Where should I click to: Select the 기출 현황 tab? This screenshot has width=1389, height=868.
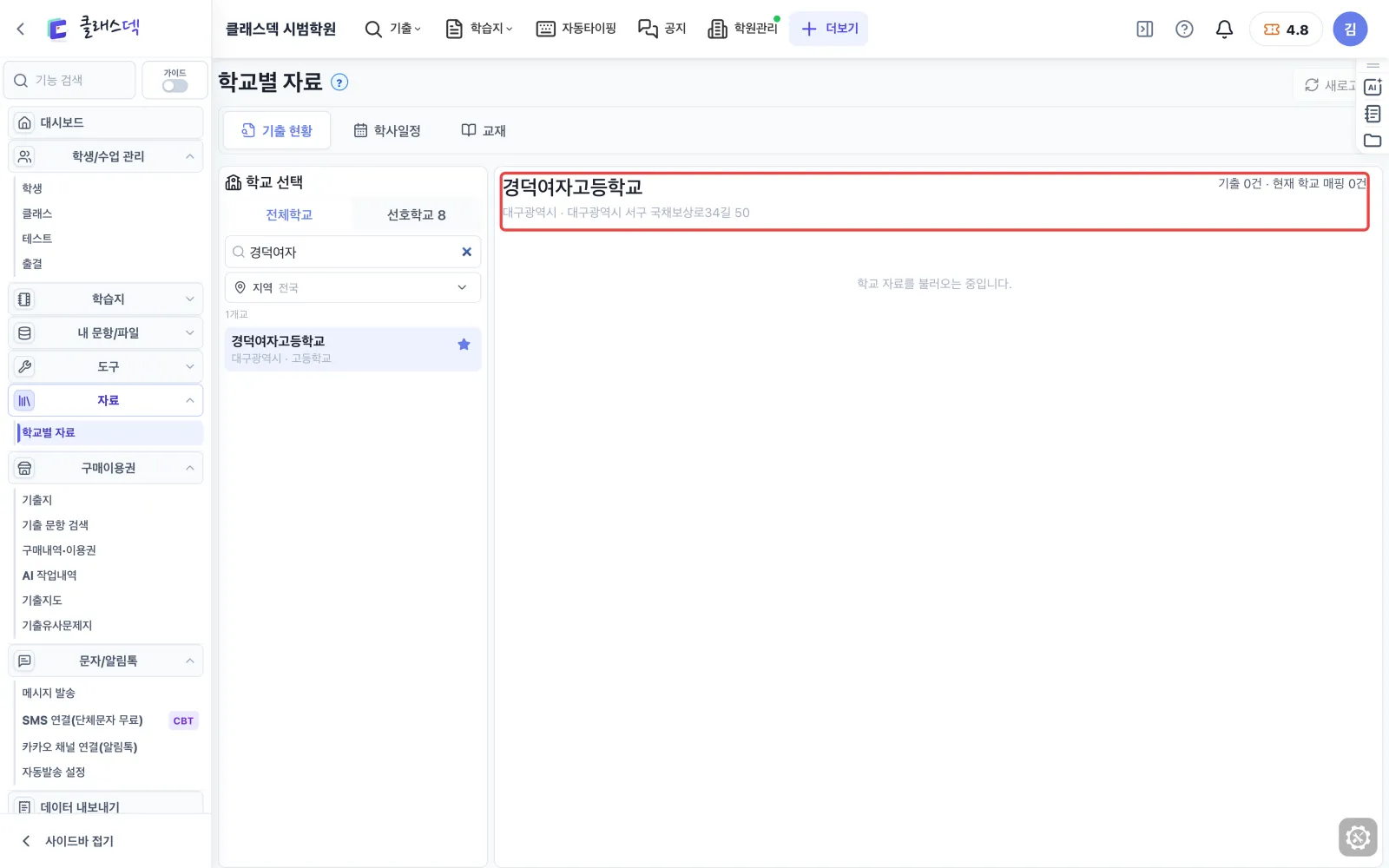pyautogui.click(x=277, y=130)
